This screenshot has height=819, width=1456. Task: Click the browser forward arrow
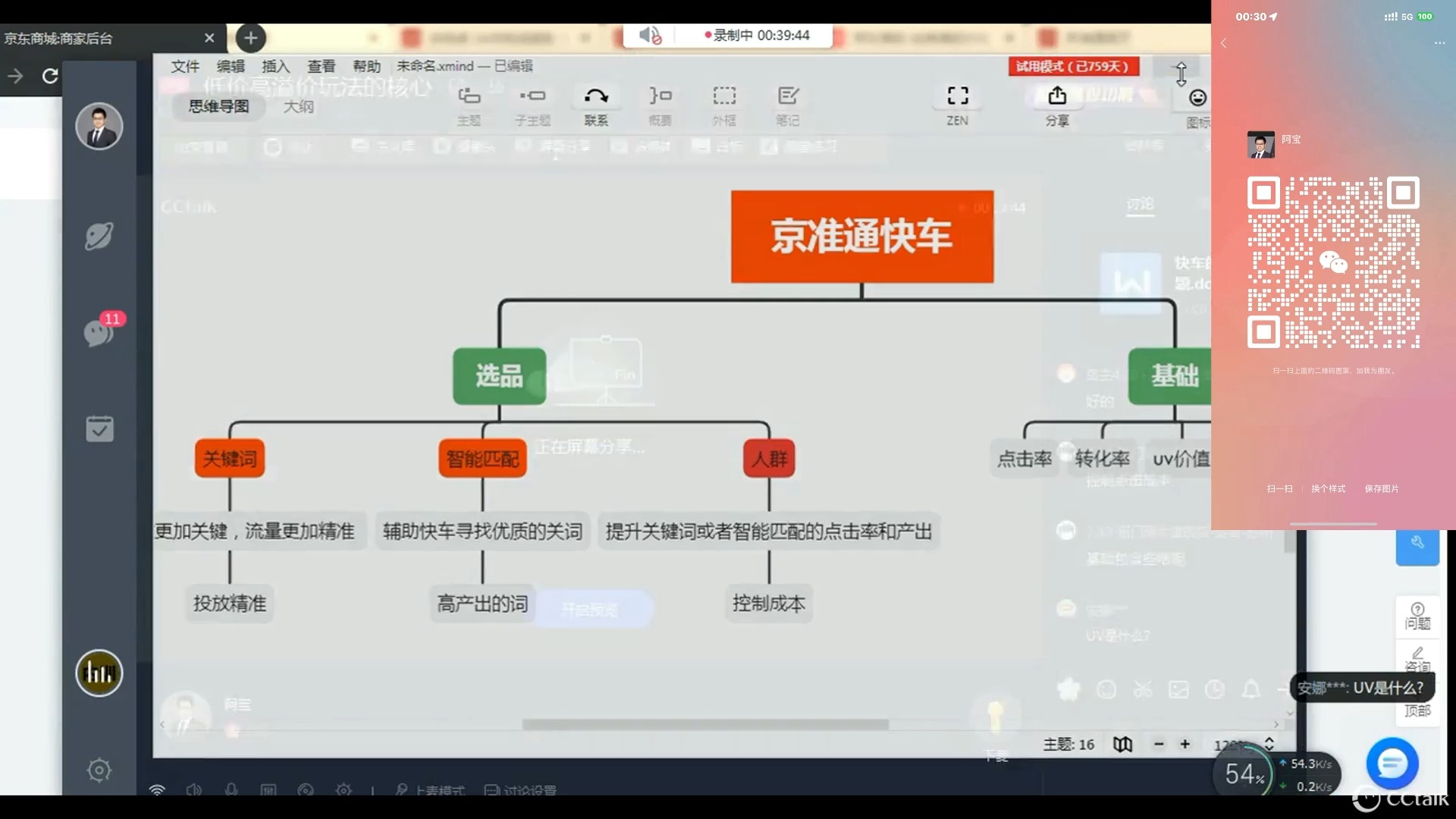coord(15,76)
